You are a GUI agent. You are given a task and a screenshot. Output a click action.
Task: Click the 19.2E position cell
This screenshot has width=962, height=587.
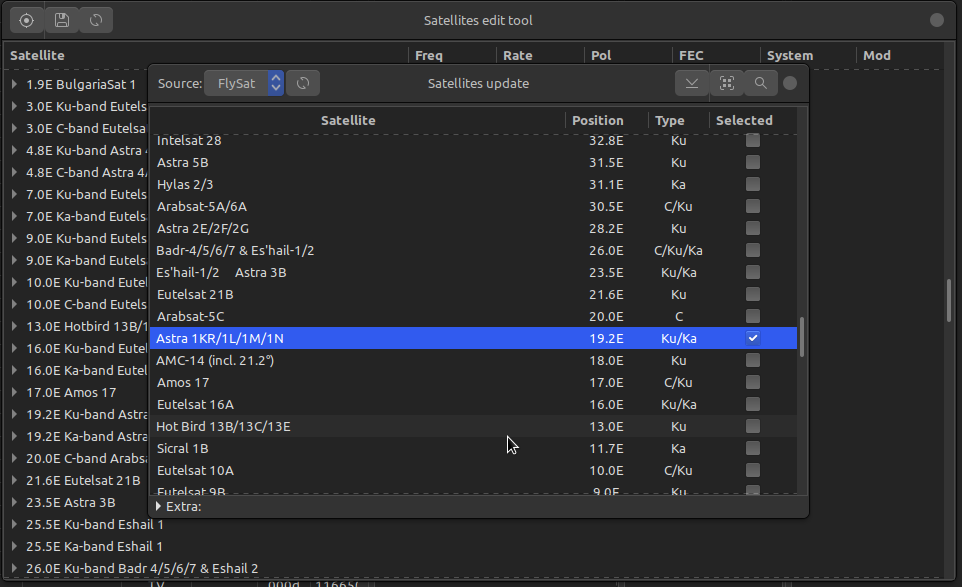606,338
